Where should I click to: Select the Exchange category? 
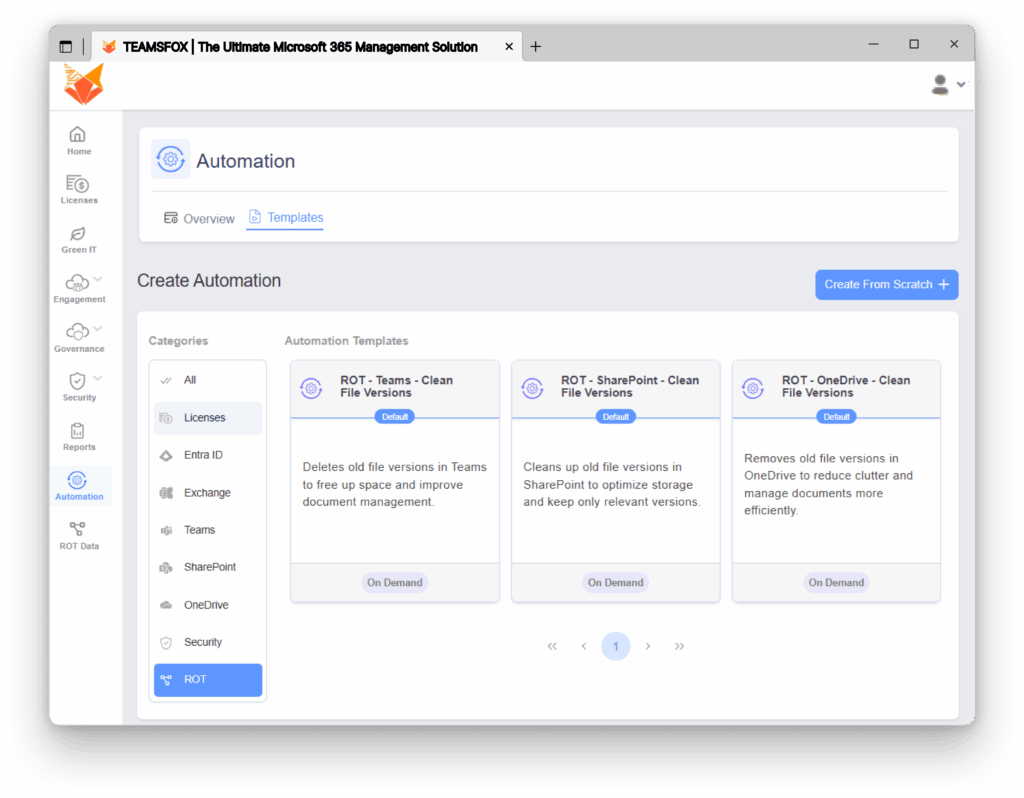point(208,493)
